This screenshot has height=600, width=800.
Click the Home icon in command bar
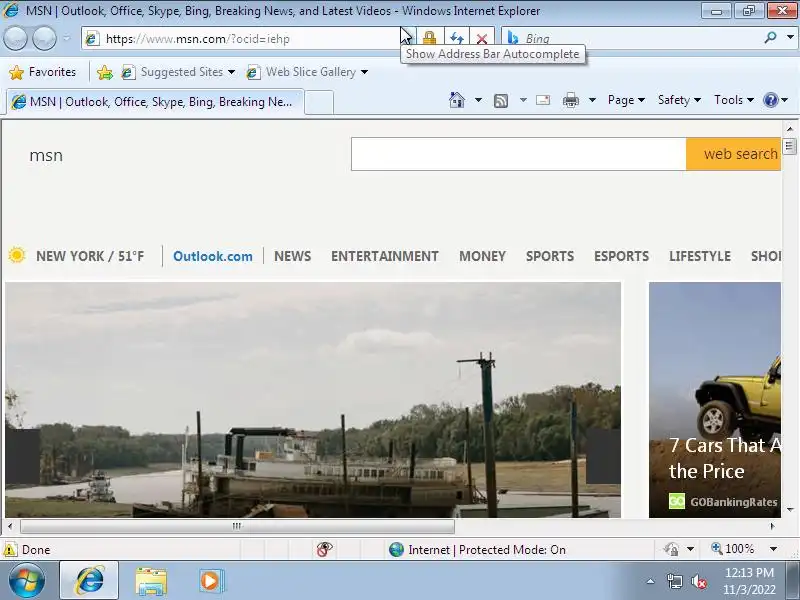[457, 100]
